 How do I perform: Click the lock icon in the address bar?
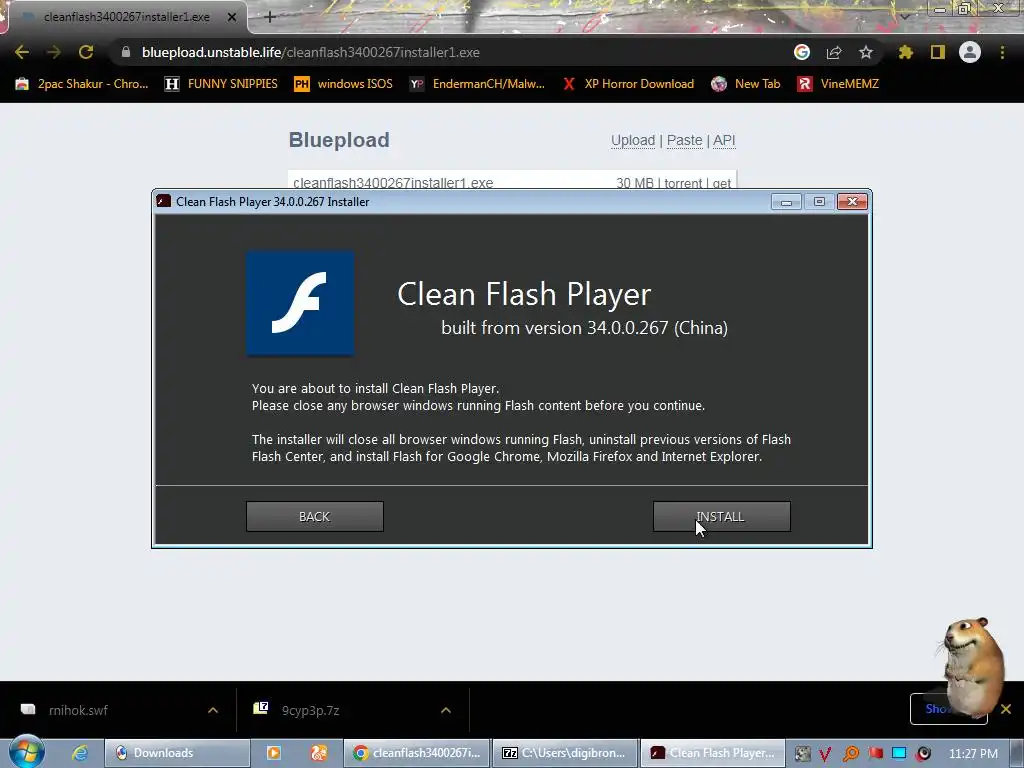point(126,52)
